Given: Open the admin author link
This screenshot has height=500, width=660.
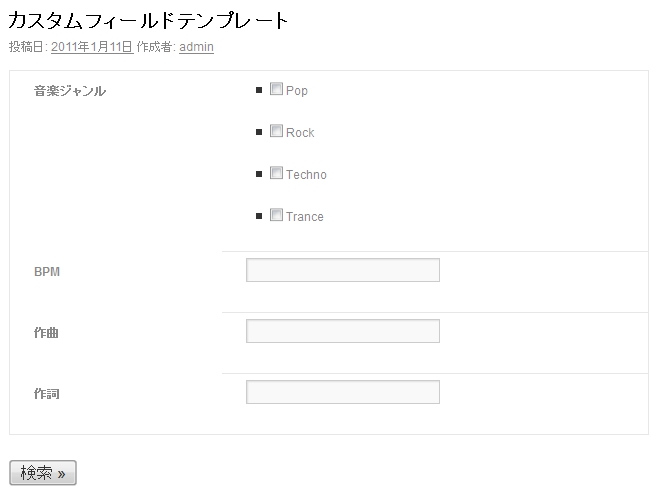Looking at the screenshot, I should pos(196,47).
